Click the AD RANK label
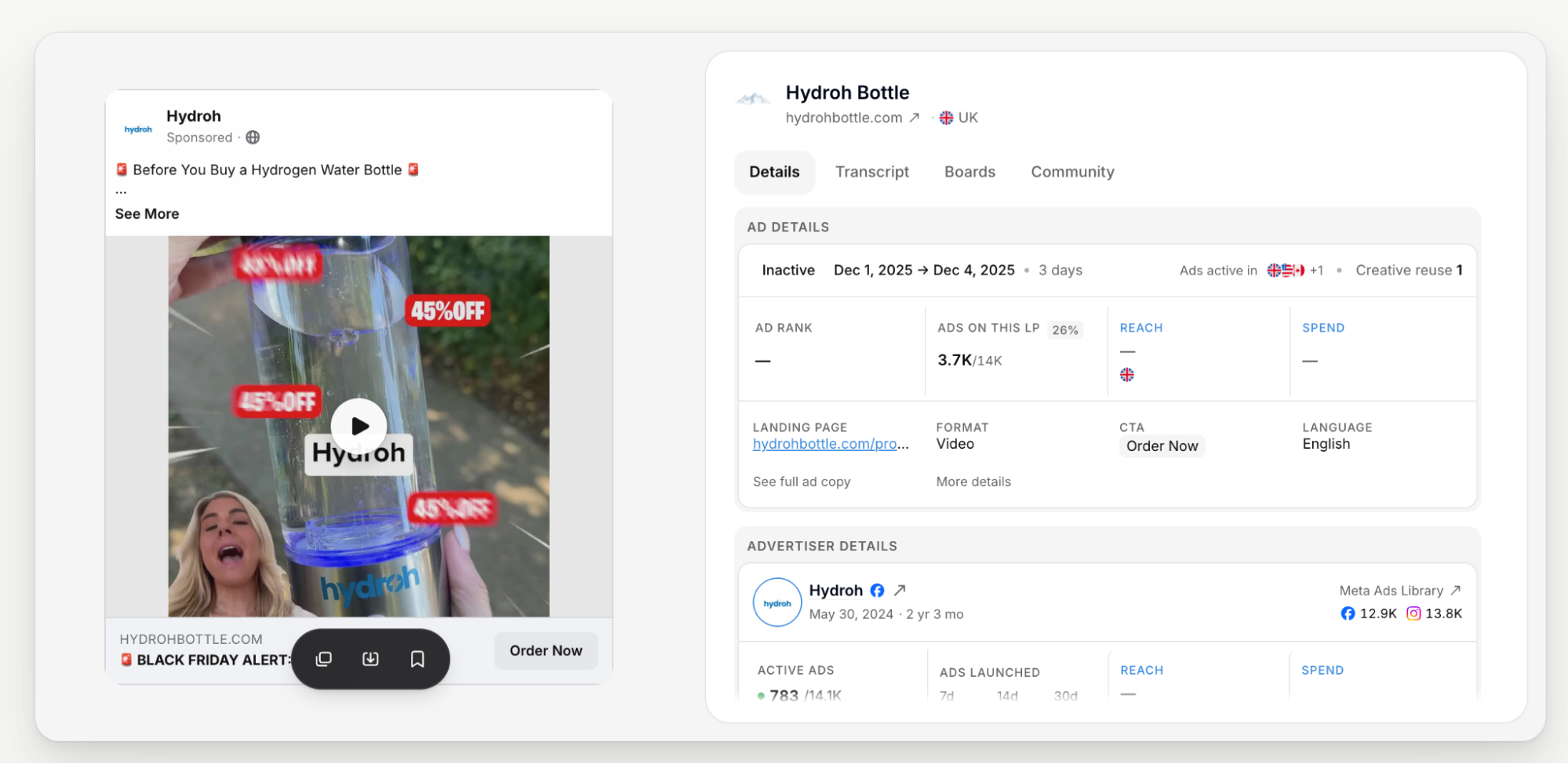This screenshot has height=764, width=1568. pos(784,328)
